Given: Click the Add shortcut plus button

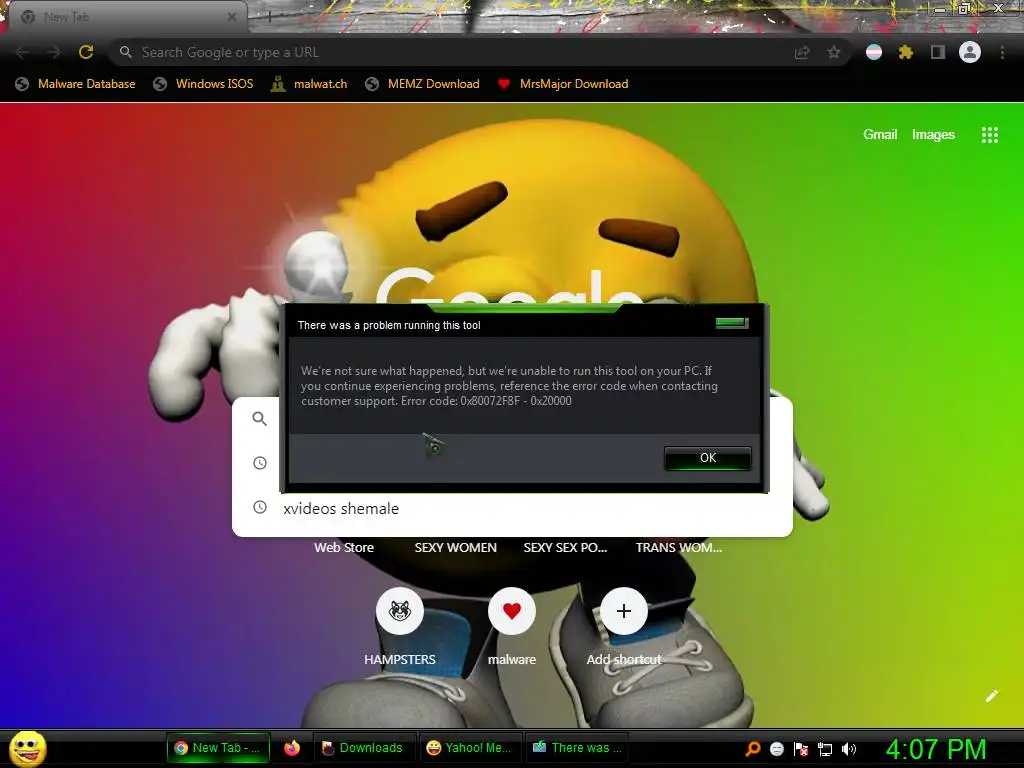Looking at the screenshot, I should click(x=624, y=611).
